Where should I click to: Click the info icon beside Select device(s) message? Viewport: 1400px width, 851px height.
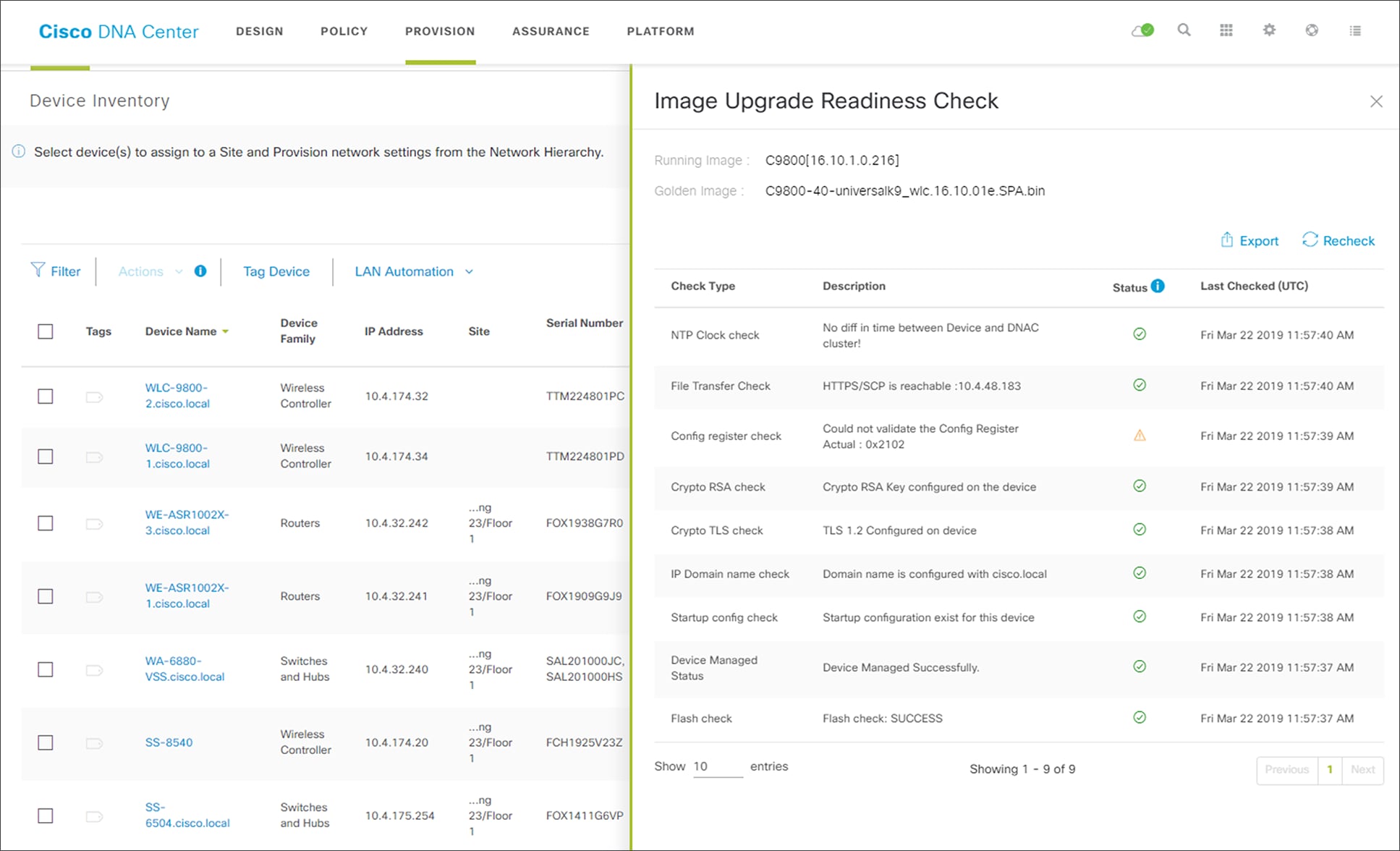click(19, 151)
